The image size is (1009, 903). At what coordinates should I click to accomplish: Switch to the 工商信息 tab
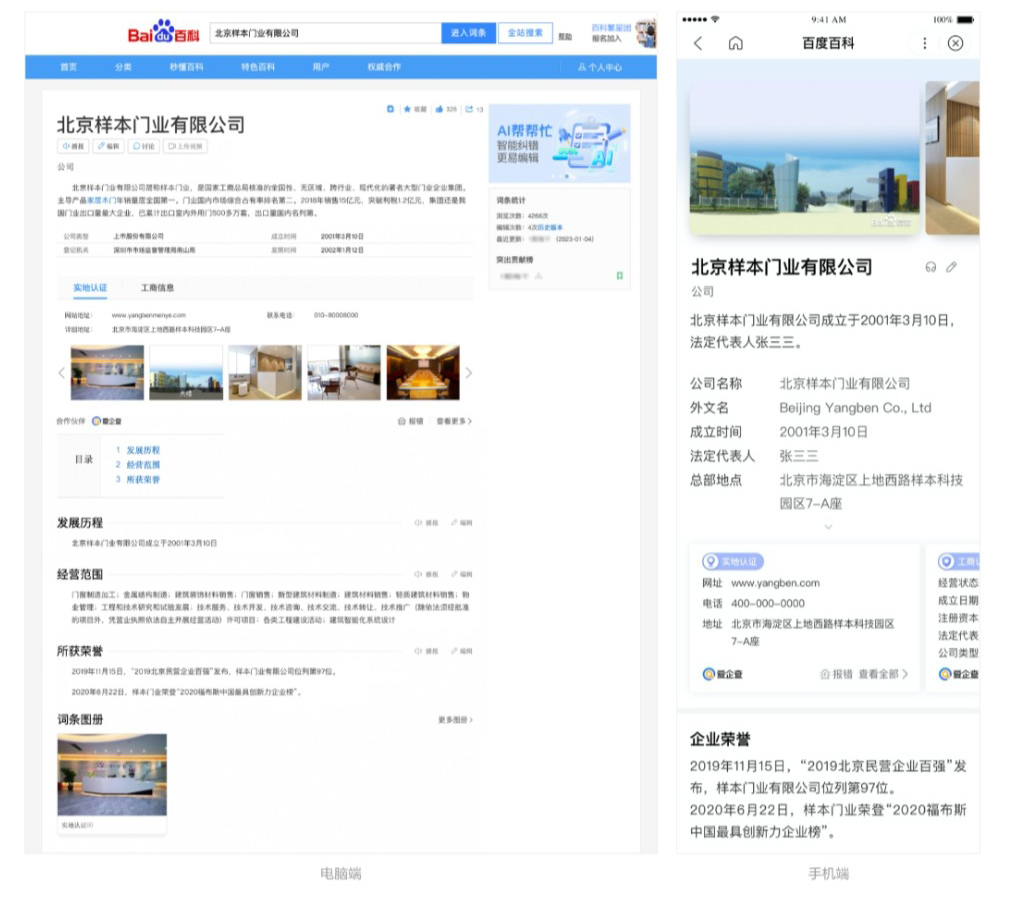[x=157, y=288]
